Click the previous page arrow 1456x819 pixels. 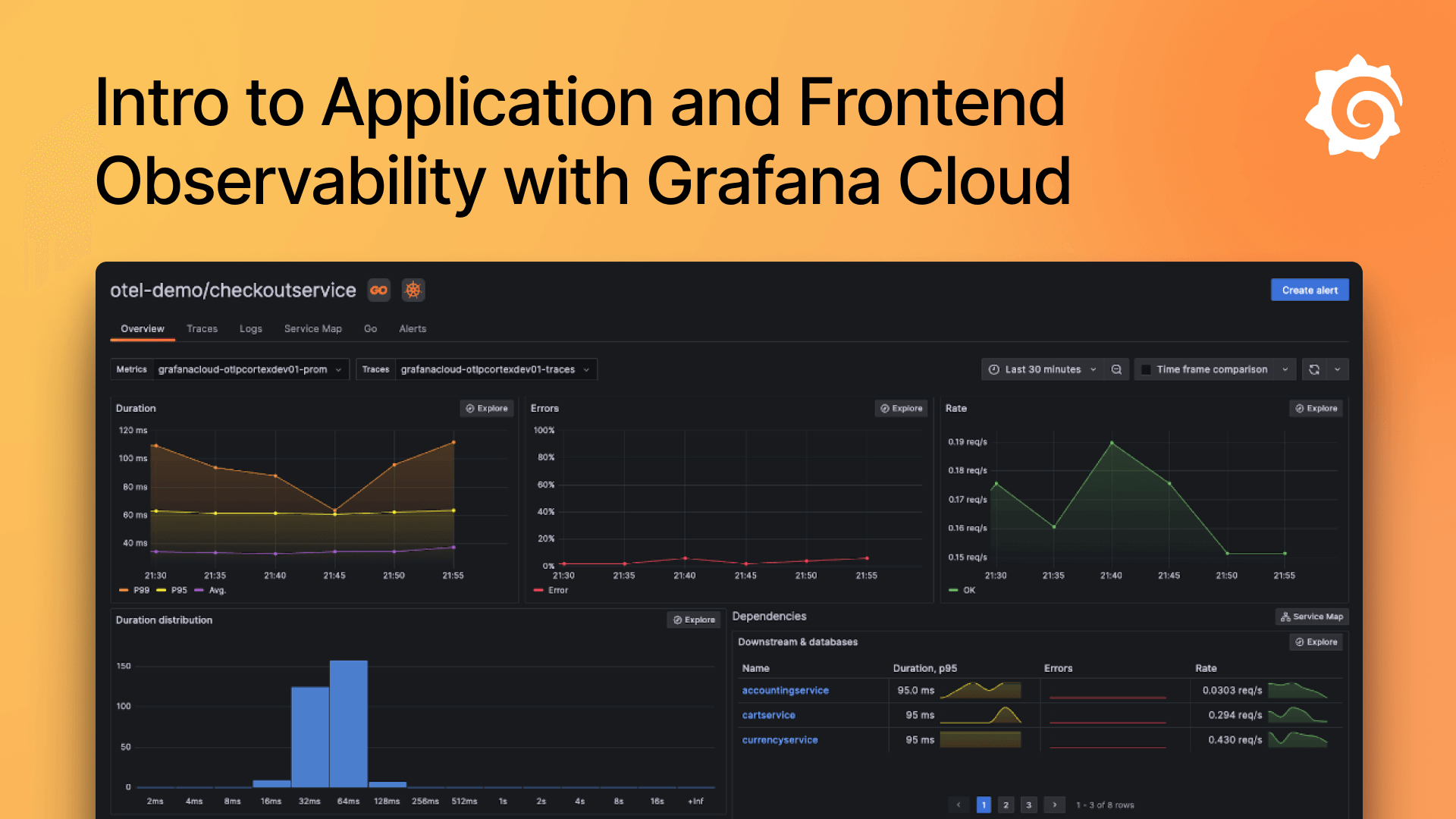click(959, 805)
